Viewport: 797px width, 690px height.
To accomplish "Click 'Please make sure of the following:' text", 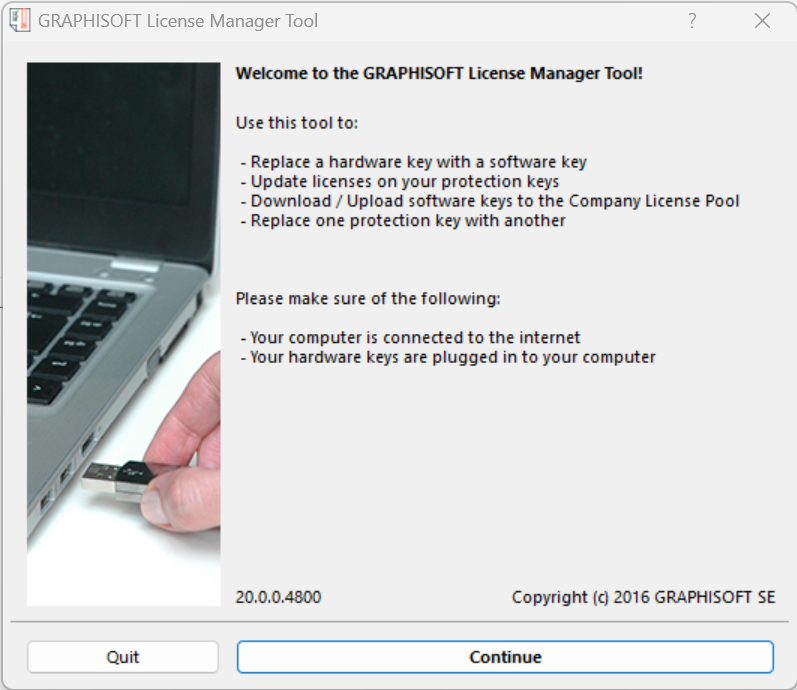I will (x=367, y=298).
